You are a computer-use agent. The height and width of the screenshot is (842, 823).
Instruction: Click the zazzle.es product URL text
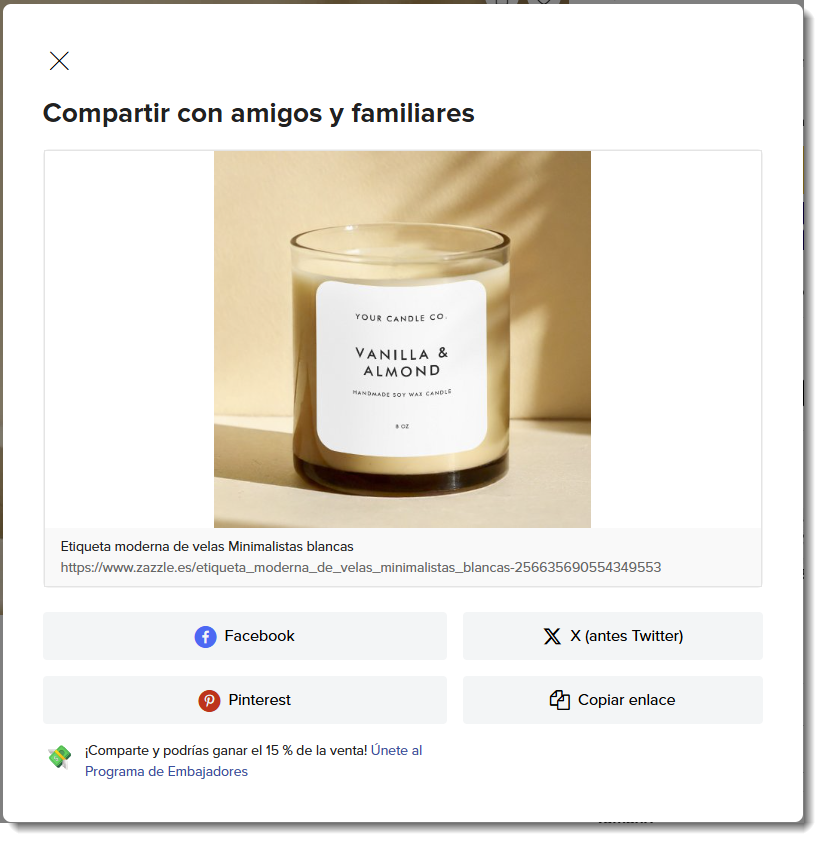[361, 568]
